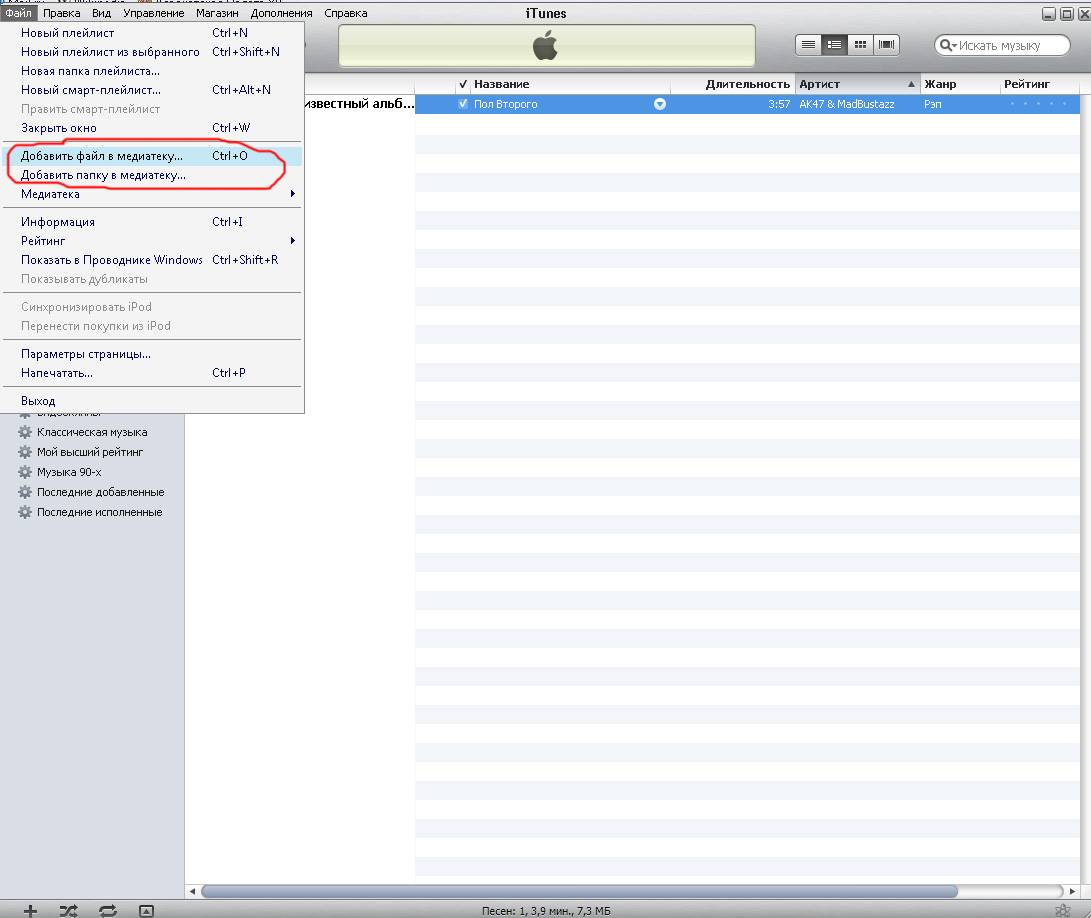Choose Новая папка плейлиста
Image resolution: width=1091 pixels, height=918 pixels.
coord(152,71)
